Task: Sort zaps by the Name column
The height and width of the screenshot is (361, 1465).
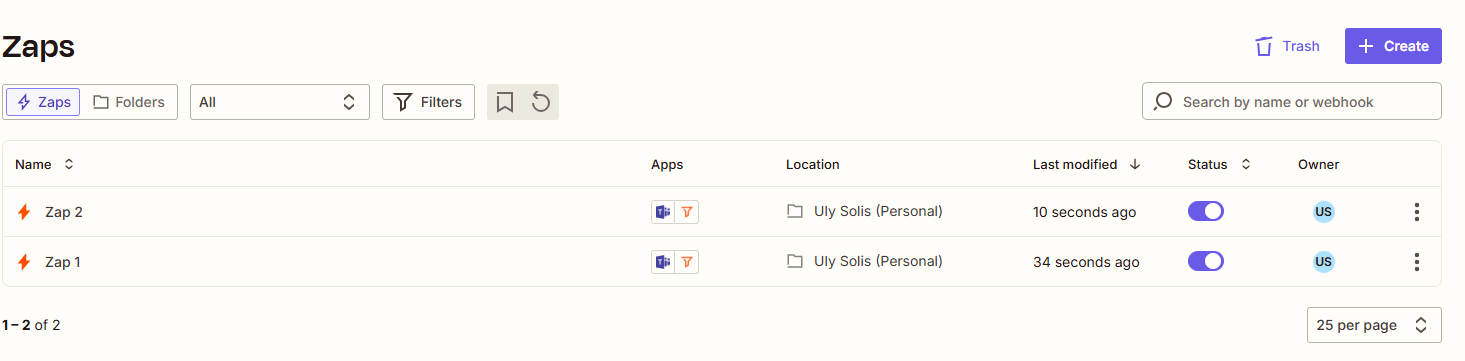Action: (x=45, y=164)
